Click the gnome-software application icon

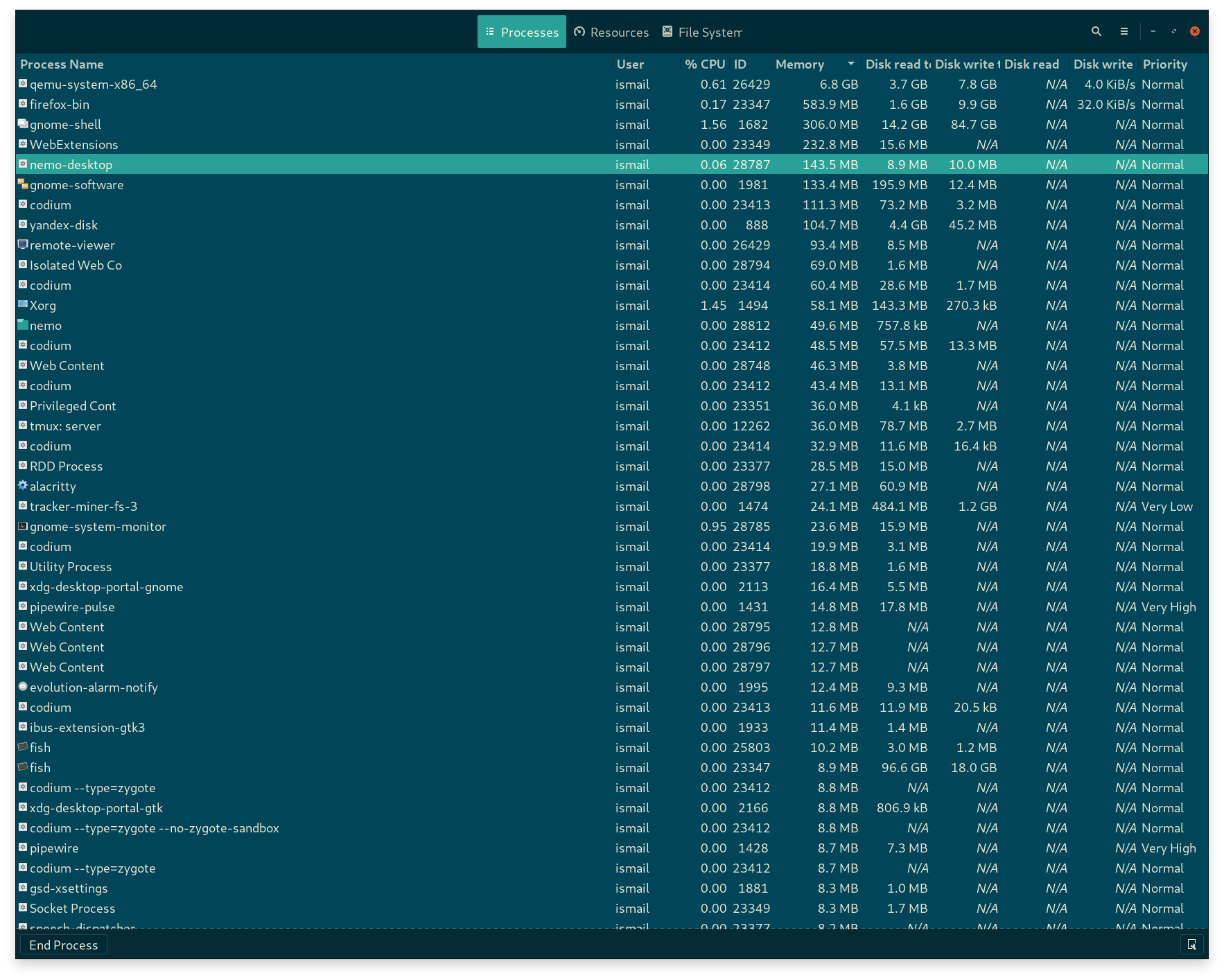(22, 184)
